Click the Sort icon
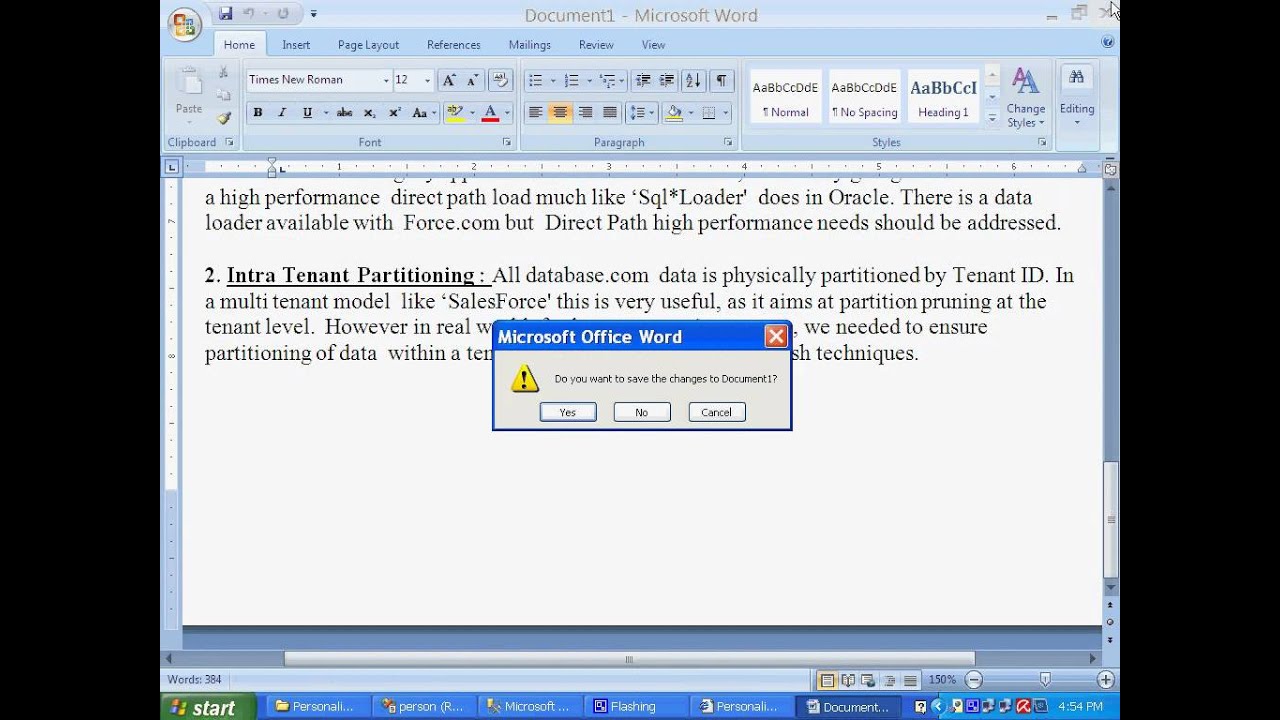Viewport: 1280px width, 720px height. coord(693,81)
